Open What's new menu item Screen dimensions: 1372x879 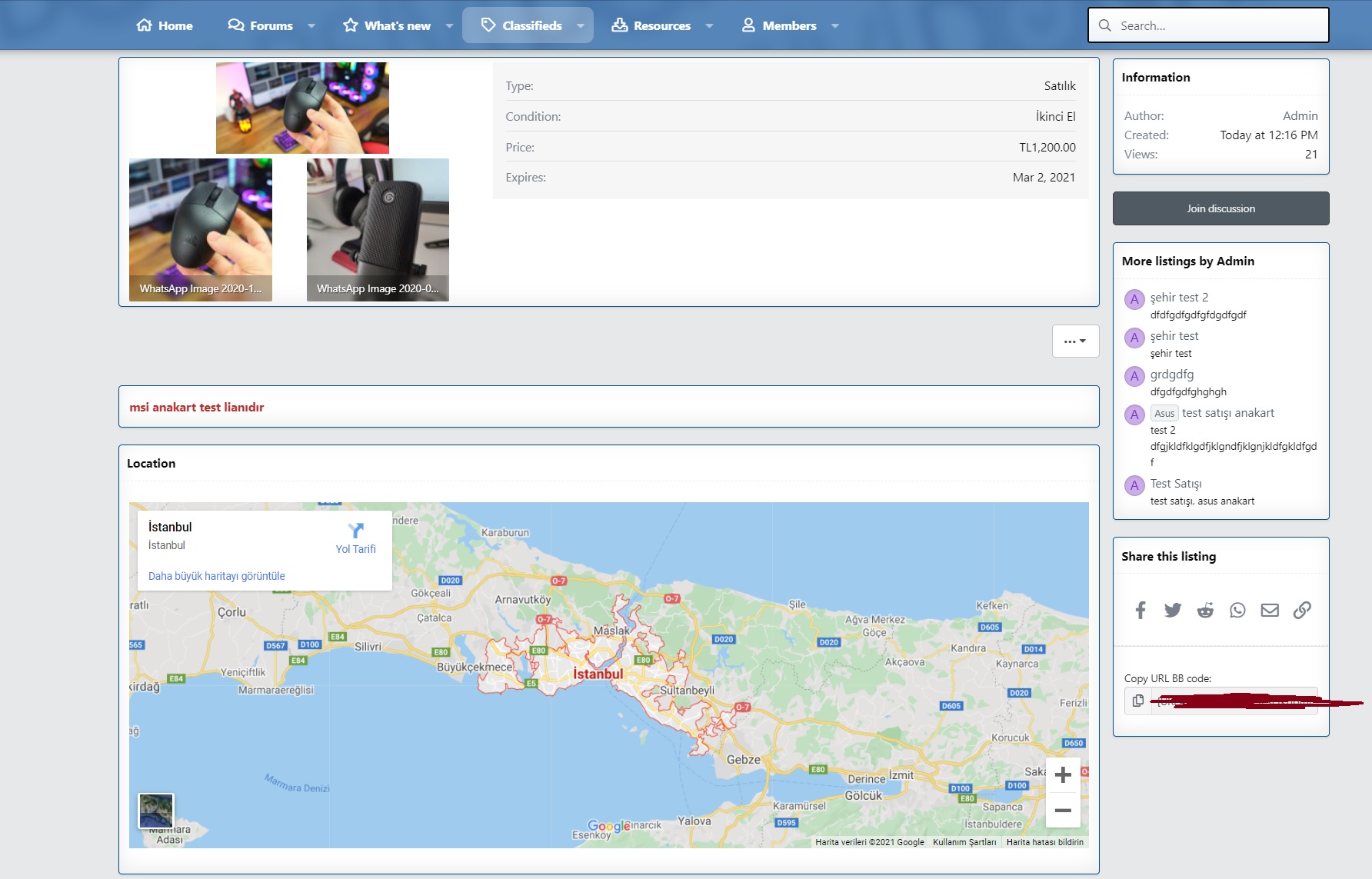387,25
